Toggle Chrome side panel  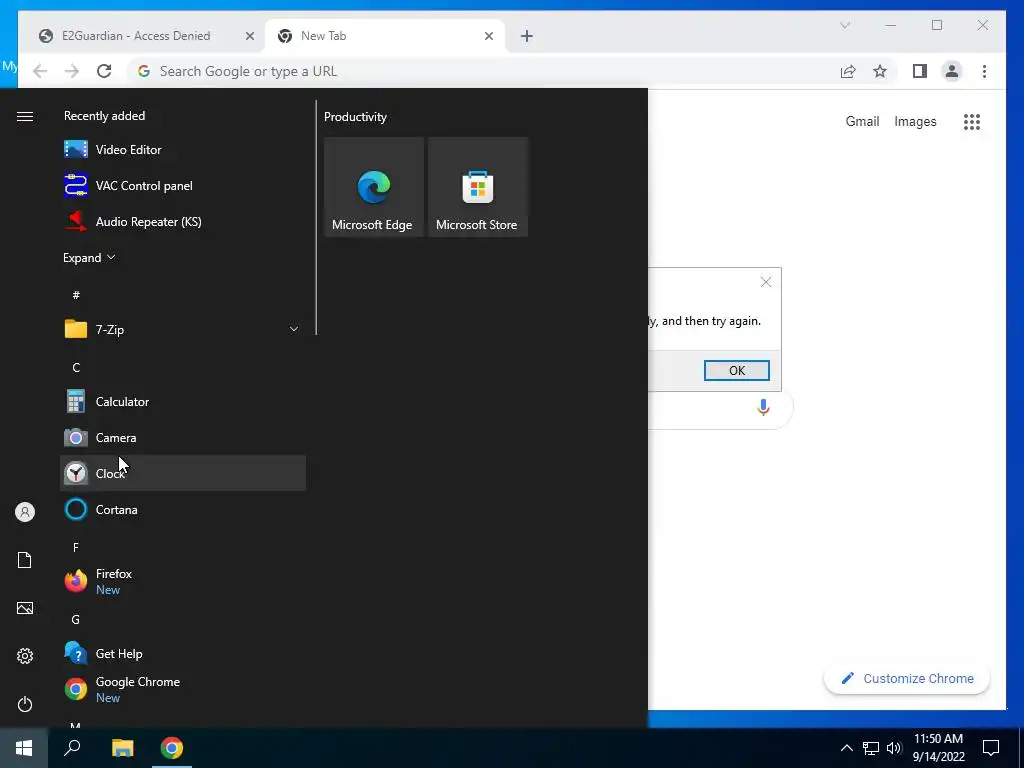pos(920,71)
